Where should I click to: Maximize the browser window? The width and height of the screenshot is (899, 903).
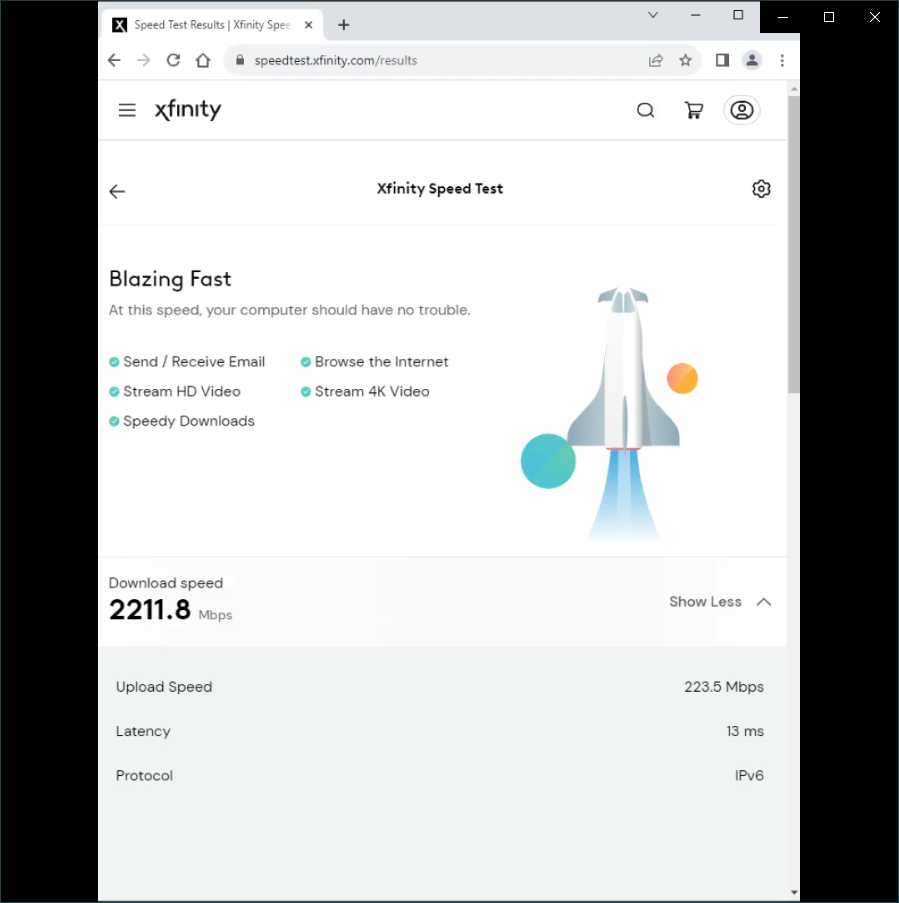click(738, 15)
